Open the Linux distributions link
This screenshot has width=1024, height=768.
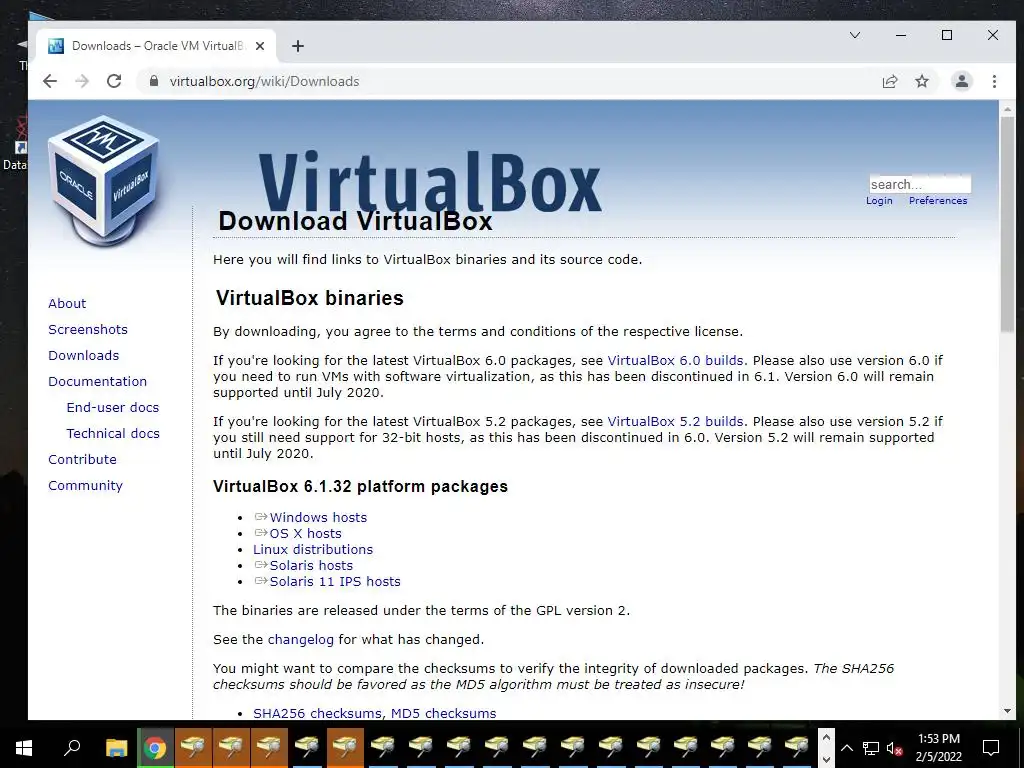point(313,549)
